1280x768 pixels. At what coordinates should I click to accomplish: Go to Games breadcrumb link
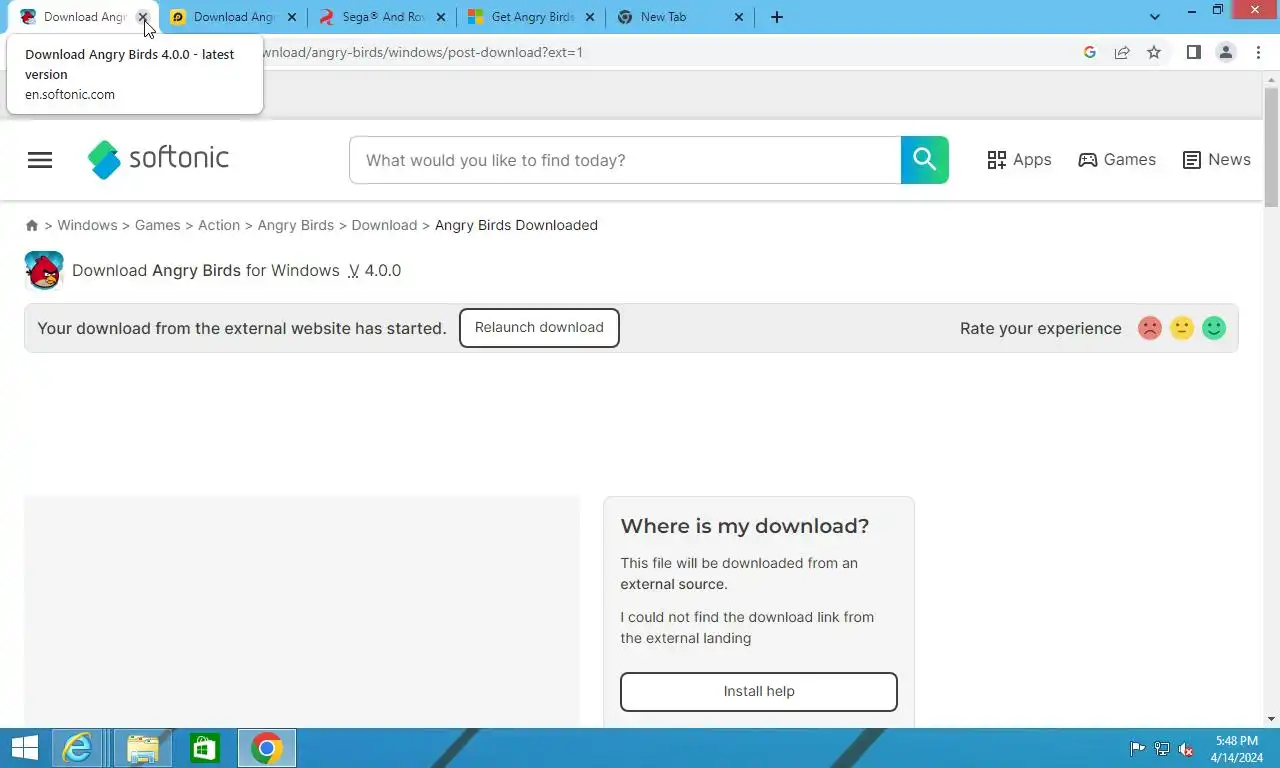click(158, 225)
